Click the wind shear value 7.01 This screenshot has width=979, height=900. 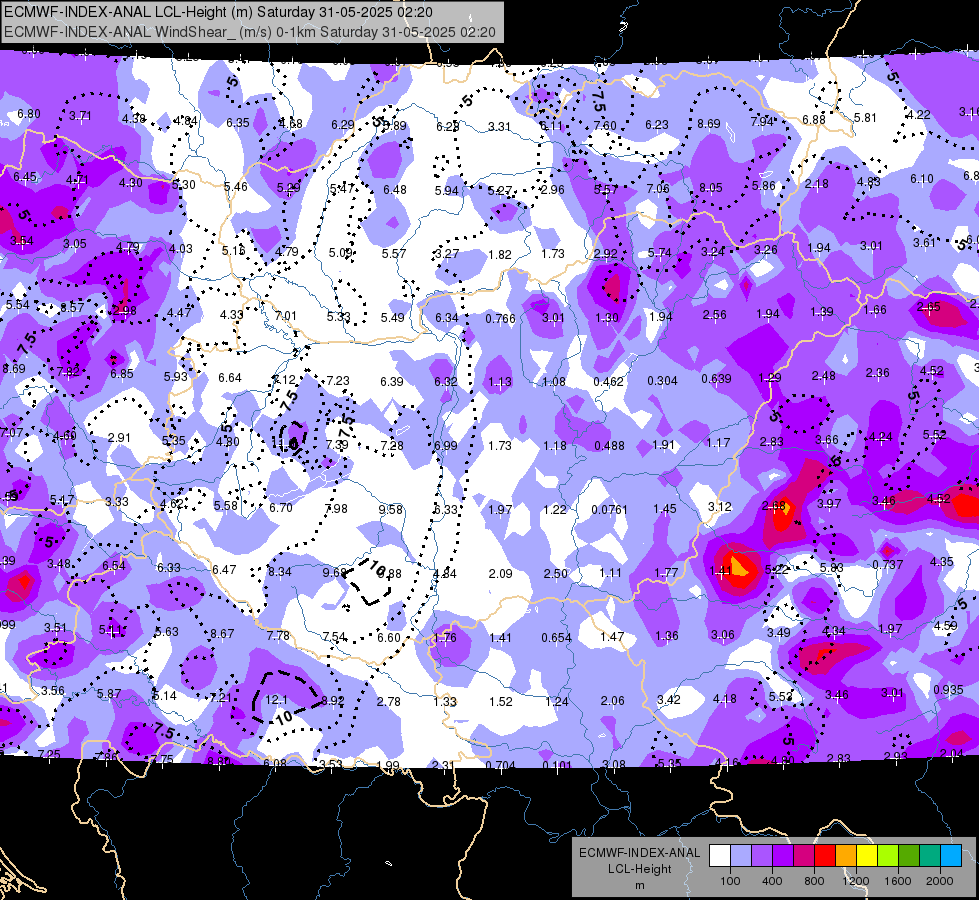[x=285, y=315]
